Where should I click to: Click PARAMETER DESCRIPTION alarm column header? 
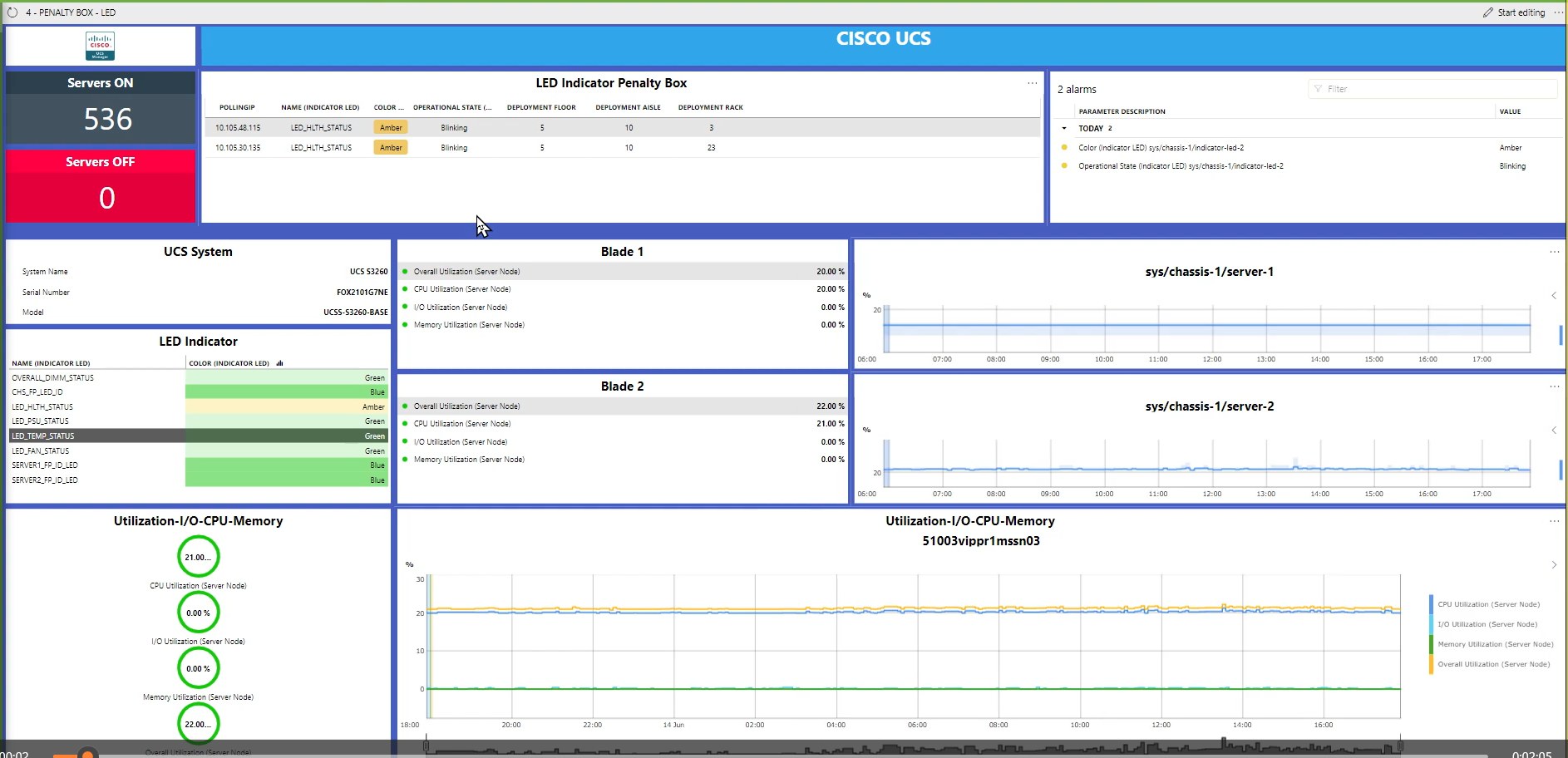click(x=1122, y=111)
